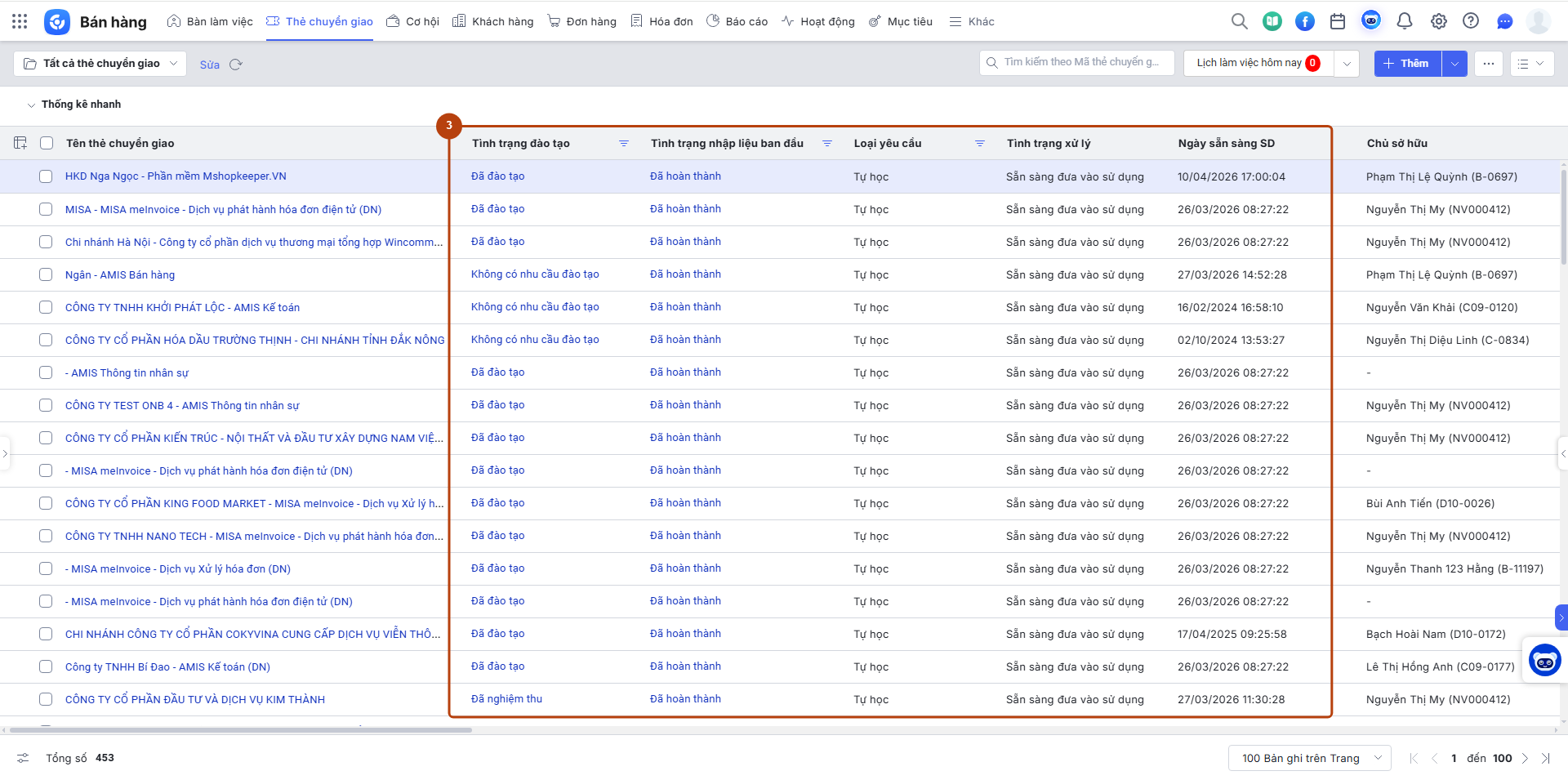1568x780 pixels.
Task: Open the Hóa đơn tab
Action: (661, 21)
